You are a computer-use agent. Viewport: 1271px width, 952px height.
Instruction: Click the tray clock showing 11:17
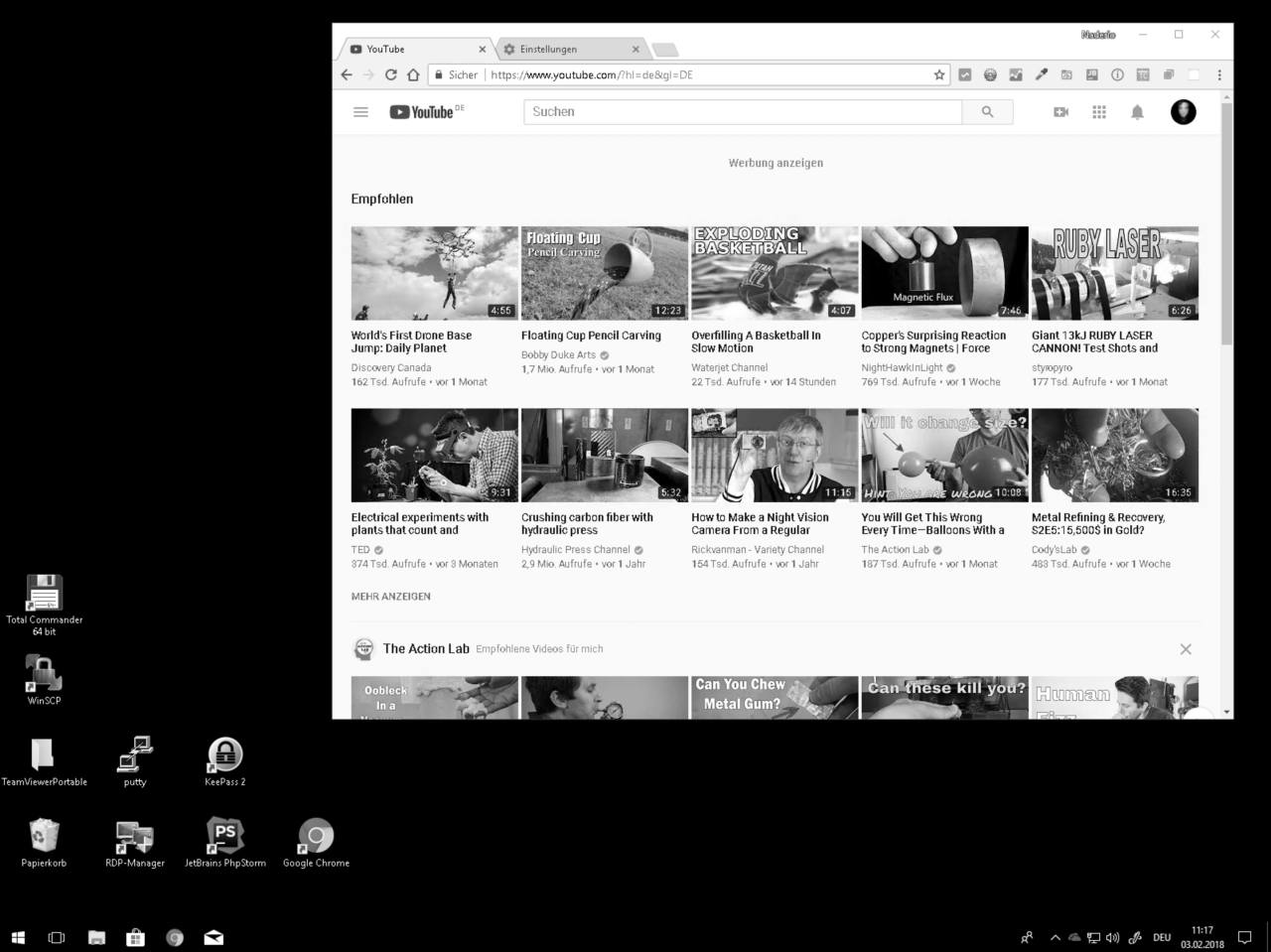point(1201,937)
